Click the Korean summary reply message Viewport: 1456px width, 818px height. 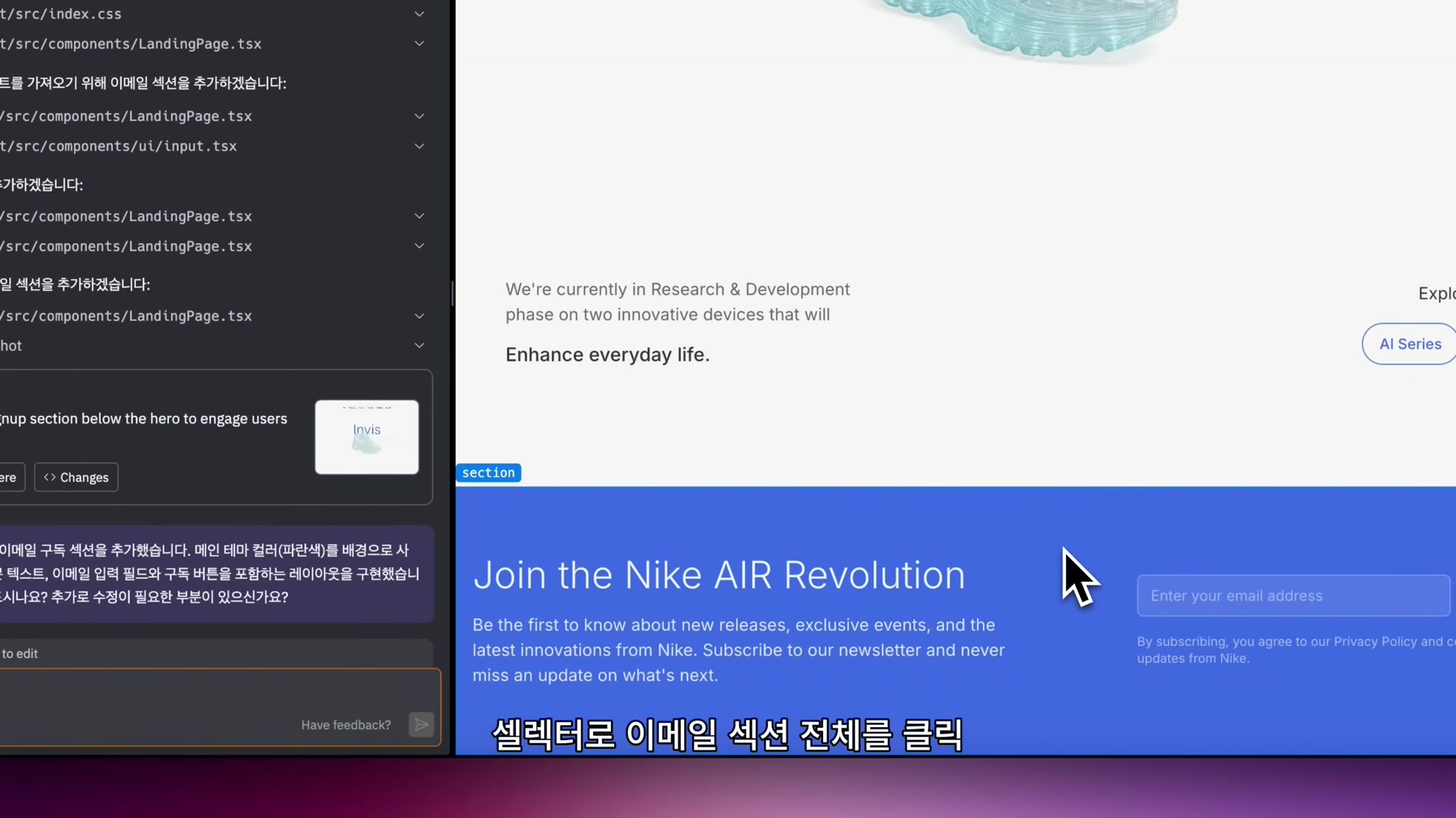216,573
